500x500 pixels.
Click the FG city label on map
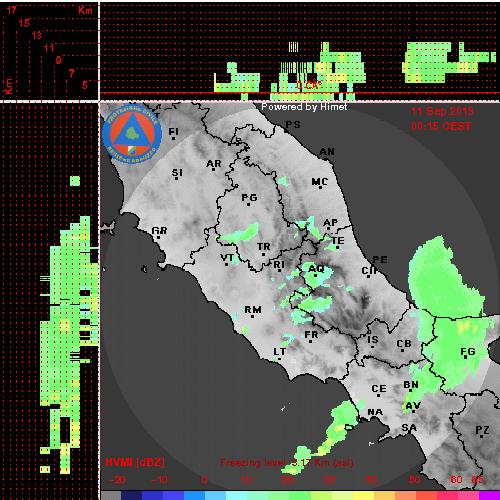tap(468, 351)
